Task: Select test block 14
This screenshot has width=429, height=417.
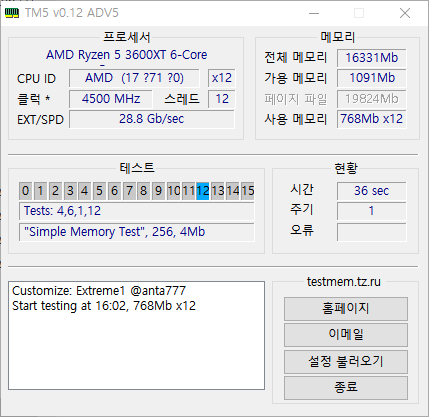Action: point(232,191)
